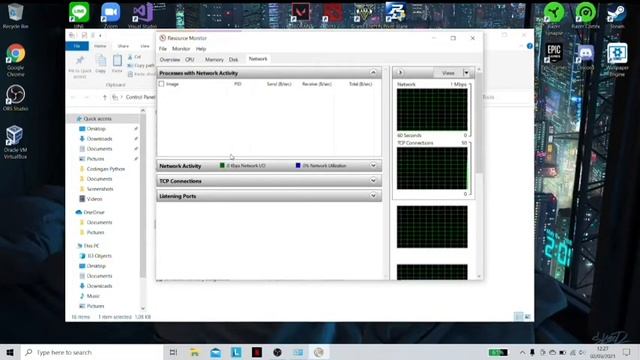Select OneDrive in the navigation pane
640x360 pixels.
tap(94, 212)
